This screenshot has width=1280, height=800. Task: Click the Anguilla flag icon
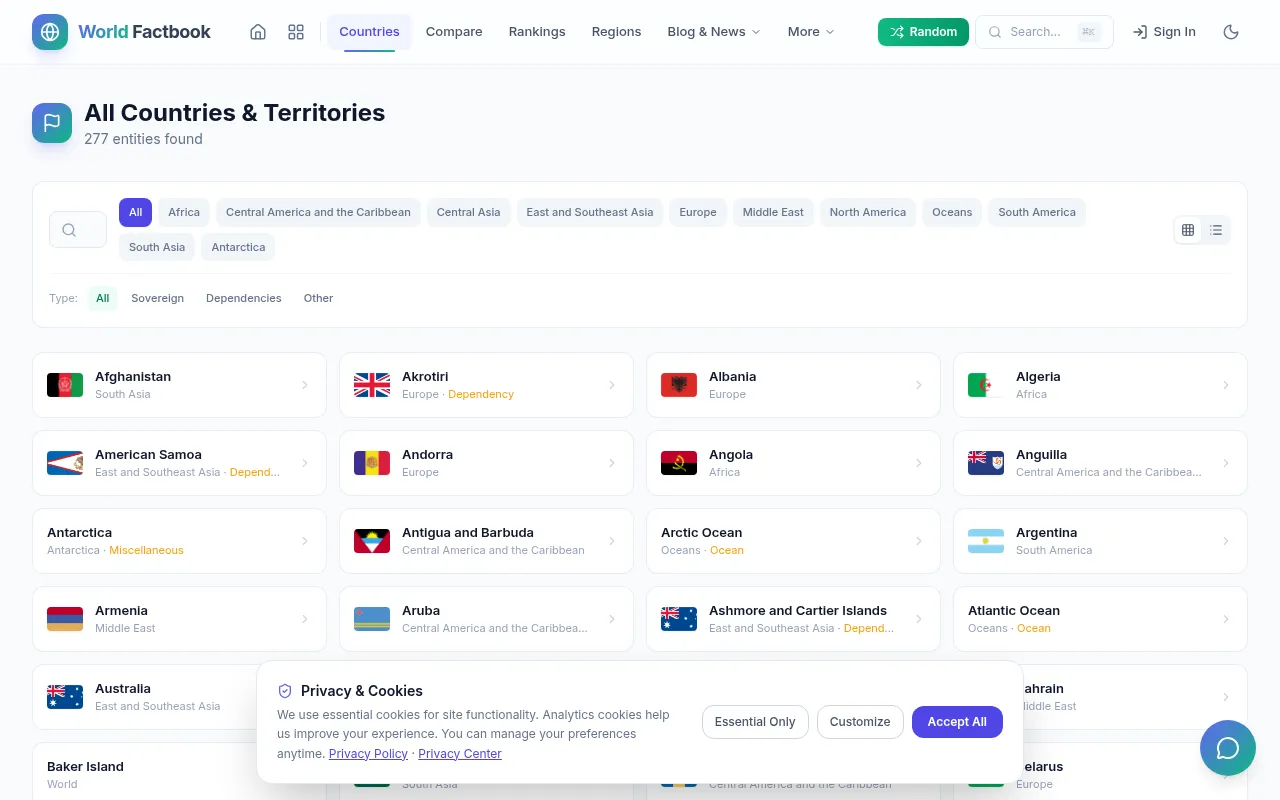point(986,463)
